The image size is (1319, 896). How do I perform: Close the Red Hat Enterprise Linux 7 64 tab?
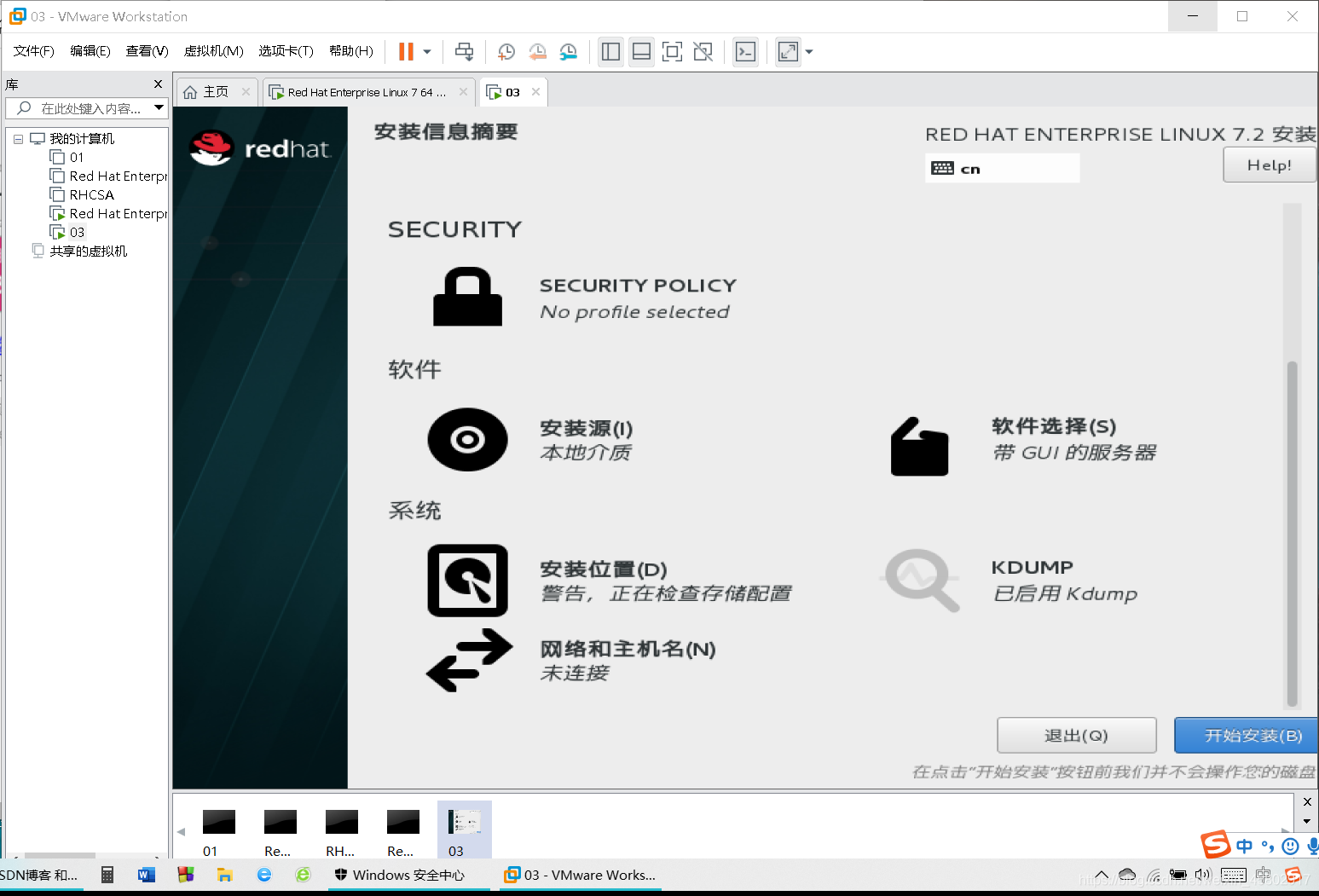click(x=463, y=92)
